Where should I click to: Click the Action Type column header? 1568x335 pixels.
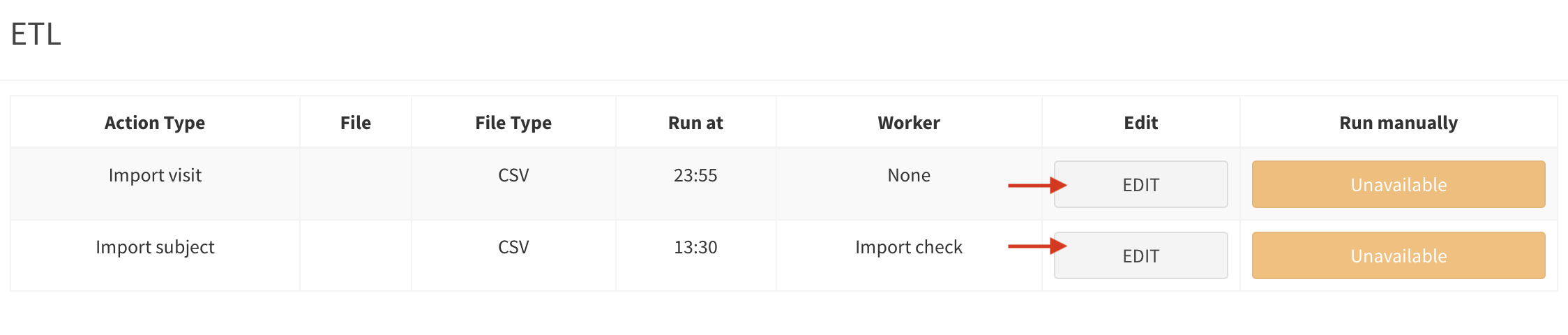coord(155,123)
